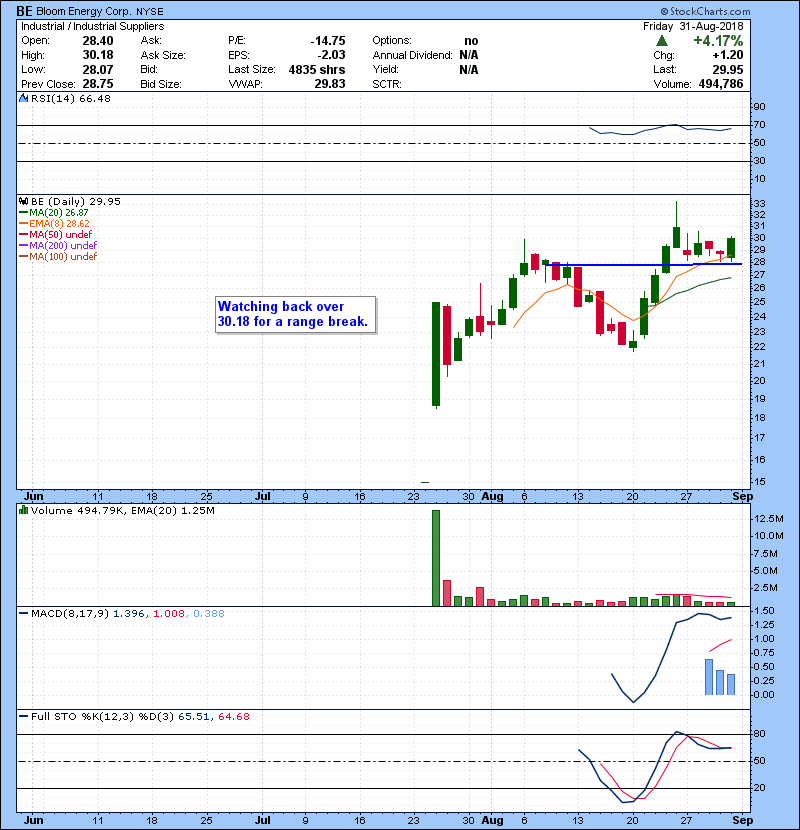The width and height of the screenshot is (800, 830).
Task: Click the EPS value -2.03
Action: (x=331, y=55)
